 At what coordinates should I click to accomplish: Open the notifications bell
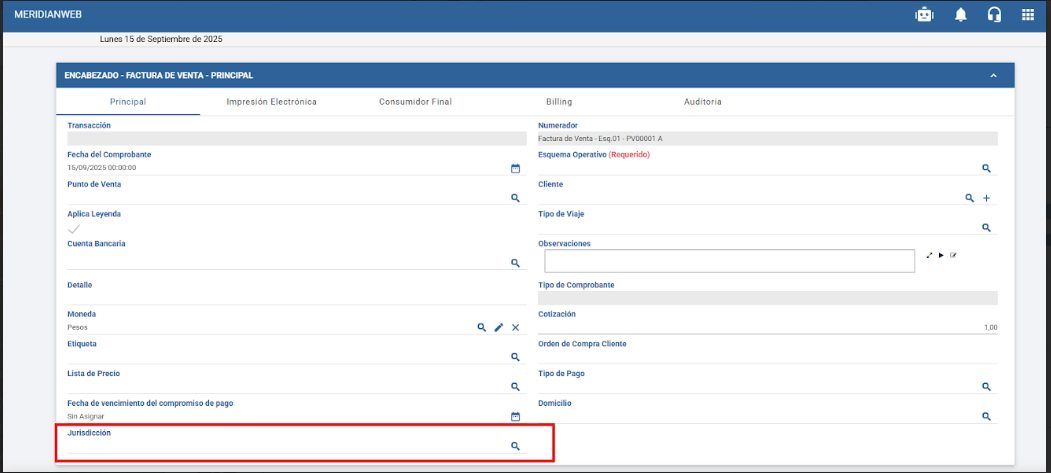pos(961,15)
